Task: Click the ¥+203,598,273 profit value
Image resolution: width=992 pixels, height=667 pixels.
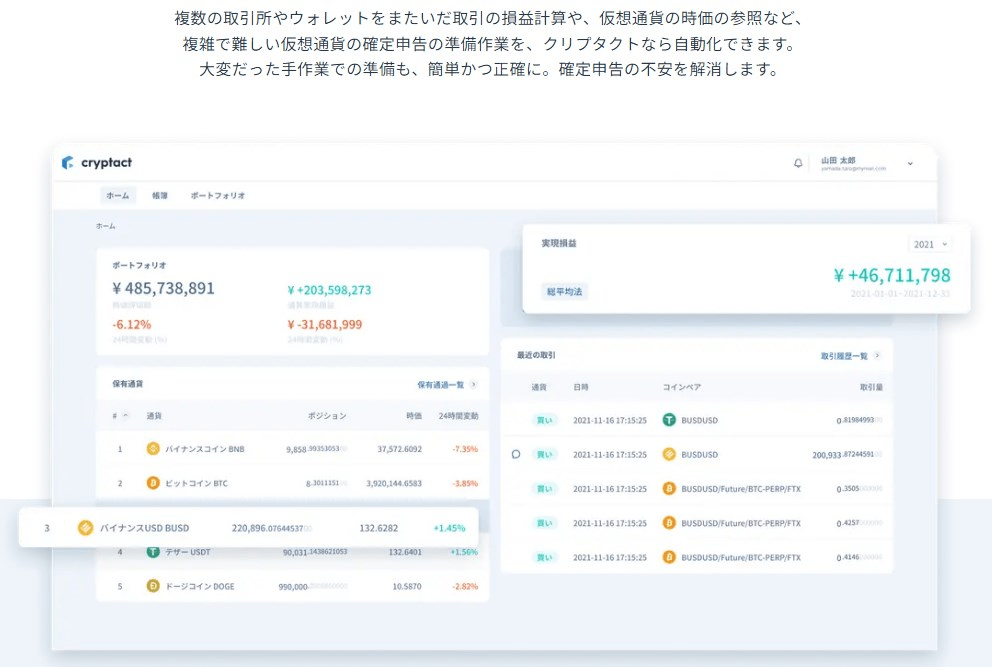Action: [329, 290]
